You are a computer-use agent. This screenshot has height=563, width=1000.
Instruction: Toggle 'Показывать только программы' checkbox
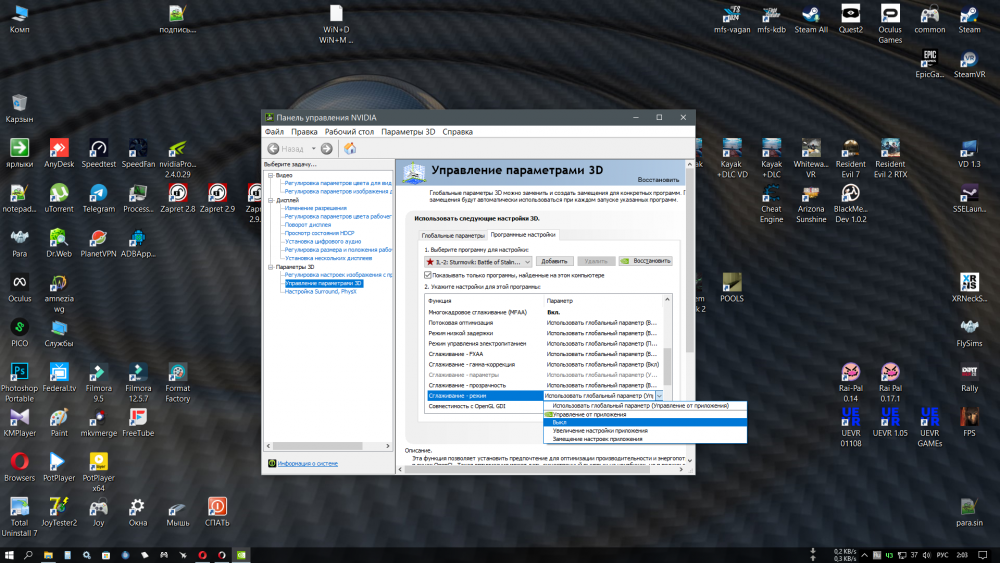(x=429, y=274)
